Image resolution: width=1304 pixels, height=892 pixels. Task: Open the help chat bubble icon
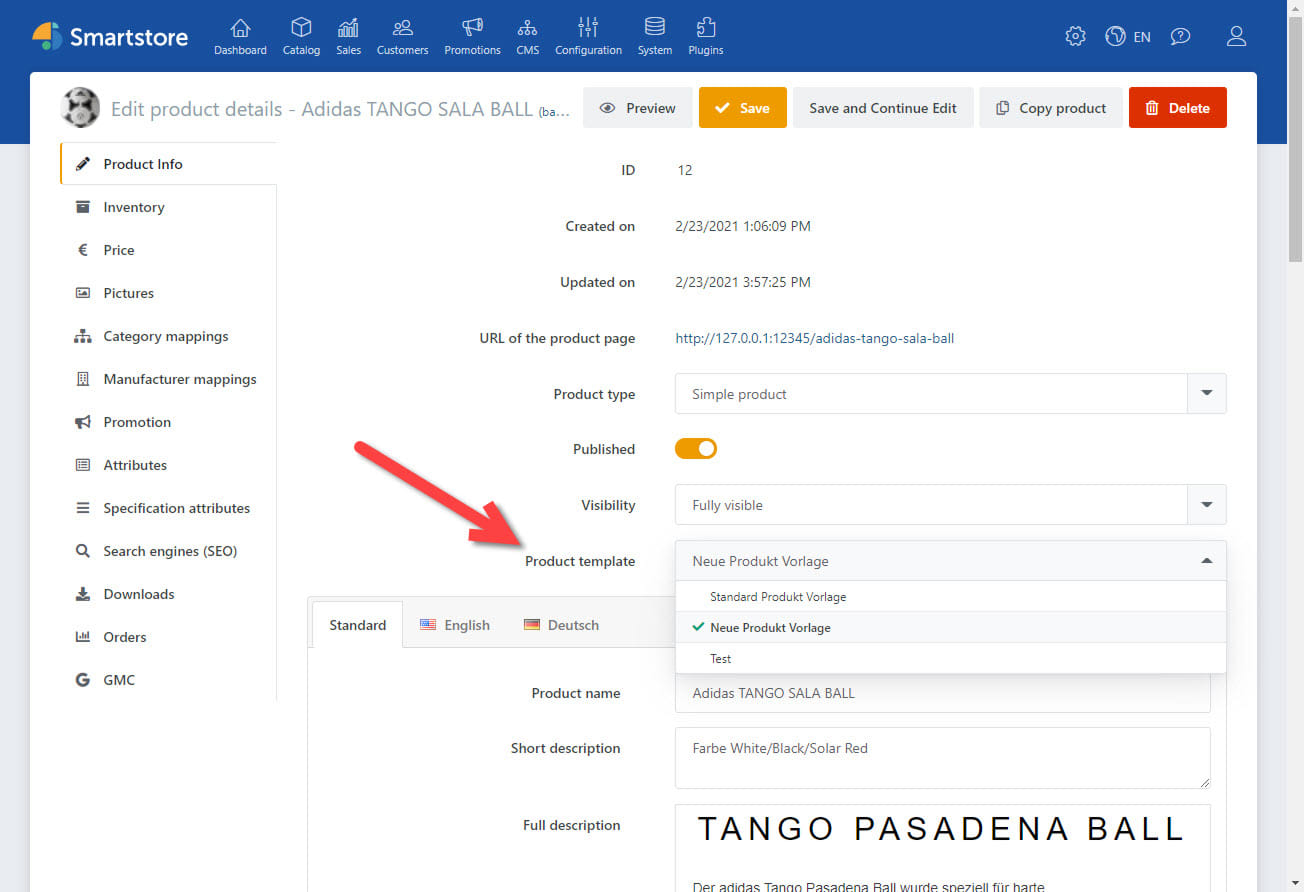coord(1180,37)
